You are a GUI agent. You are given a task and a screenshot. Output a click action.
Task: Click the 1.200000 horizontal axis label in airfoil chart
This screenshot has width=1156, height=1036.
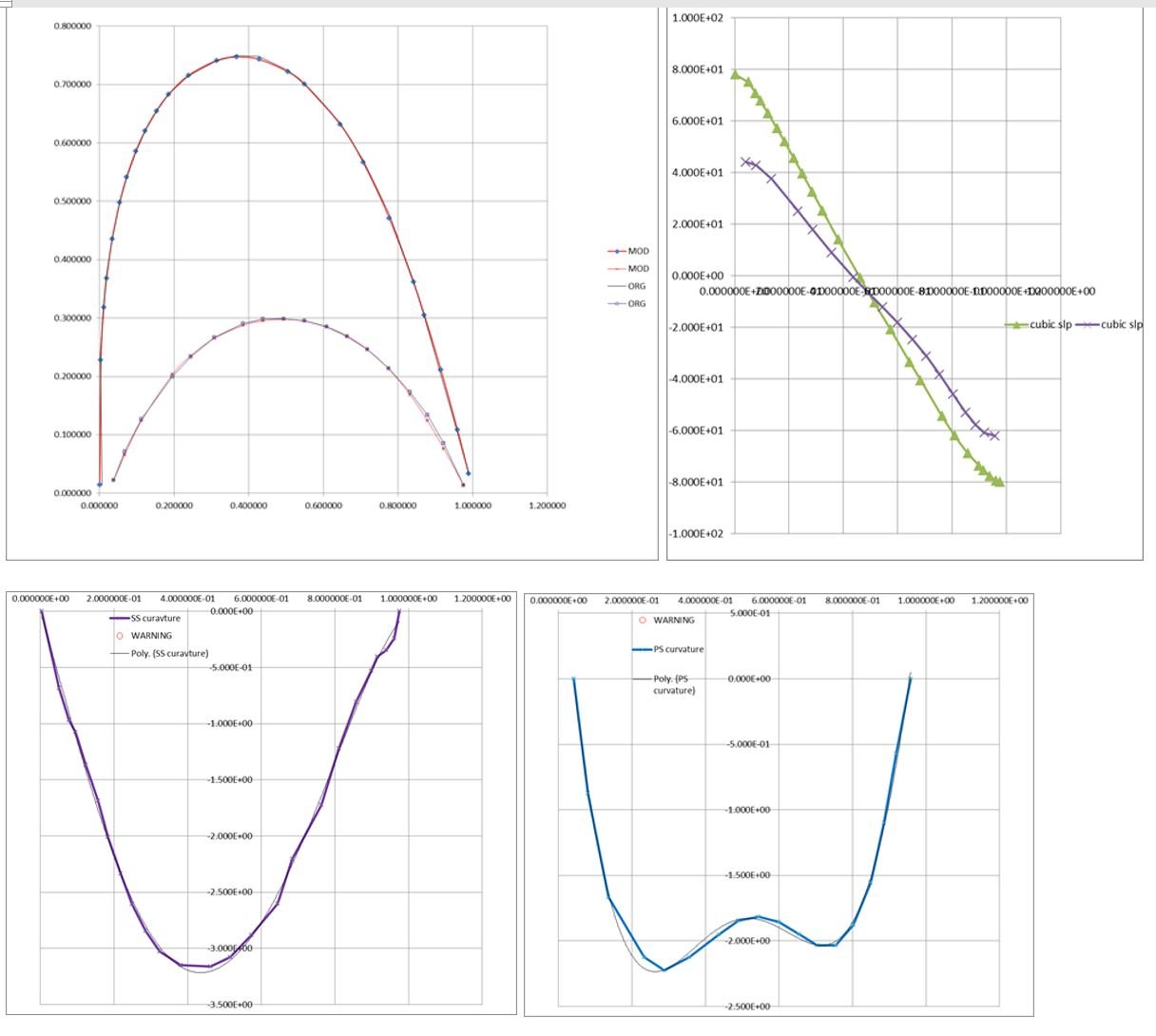point(547,506)
